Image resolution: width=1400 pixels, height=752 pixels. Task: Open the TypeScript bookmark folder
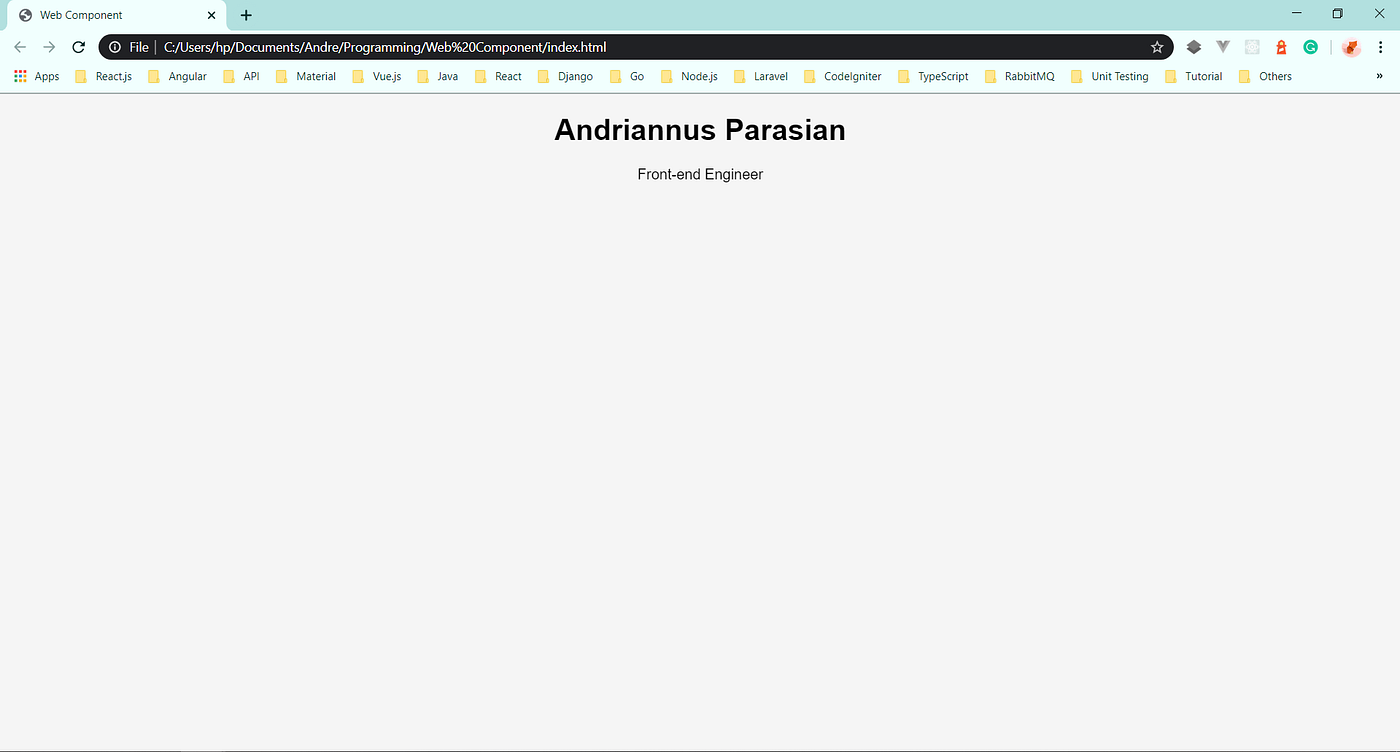(932, 76)
